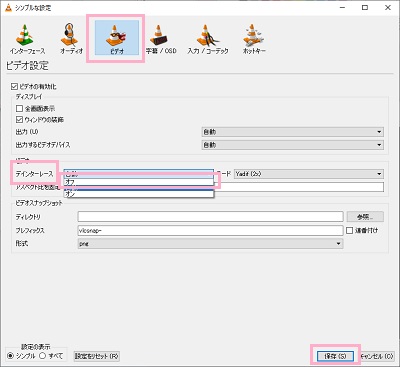Maximize the preferences window
Screen dimensions: 400x367
pos(365,8)
